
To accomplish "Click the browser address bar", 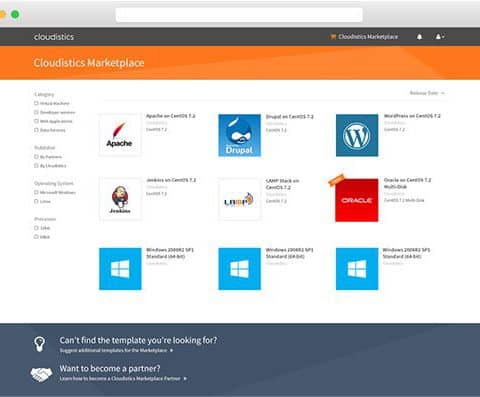I will 239,15.
